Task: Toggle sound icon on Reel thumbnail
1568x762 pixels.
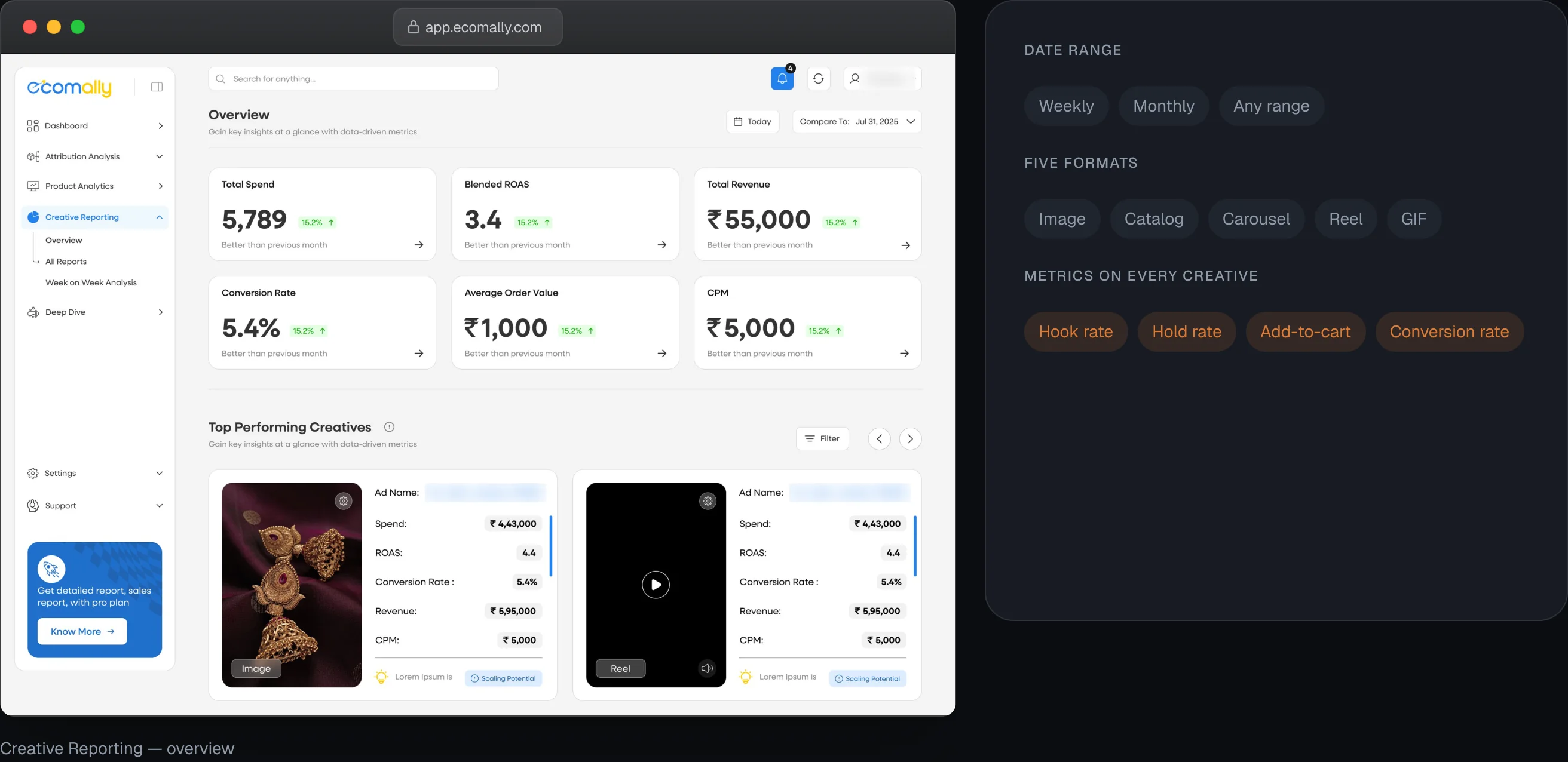Action: pos(707,668)
